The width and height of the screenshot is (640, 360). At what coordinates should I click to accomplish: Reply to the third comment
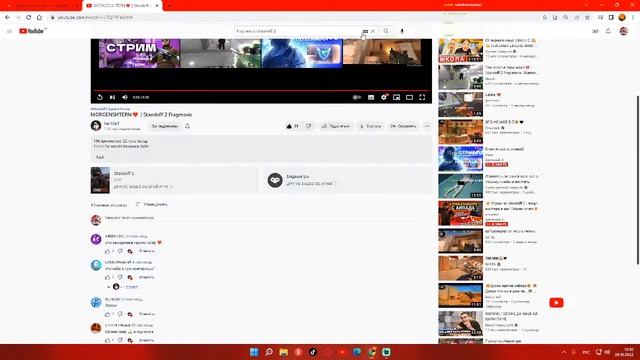(147, 314)
